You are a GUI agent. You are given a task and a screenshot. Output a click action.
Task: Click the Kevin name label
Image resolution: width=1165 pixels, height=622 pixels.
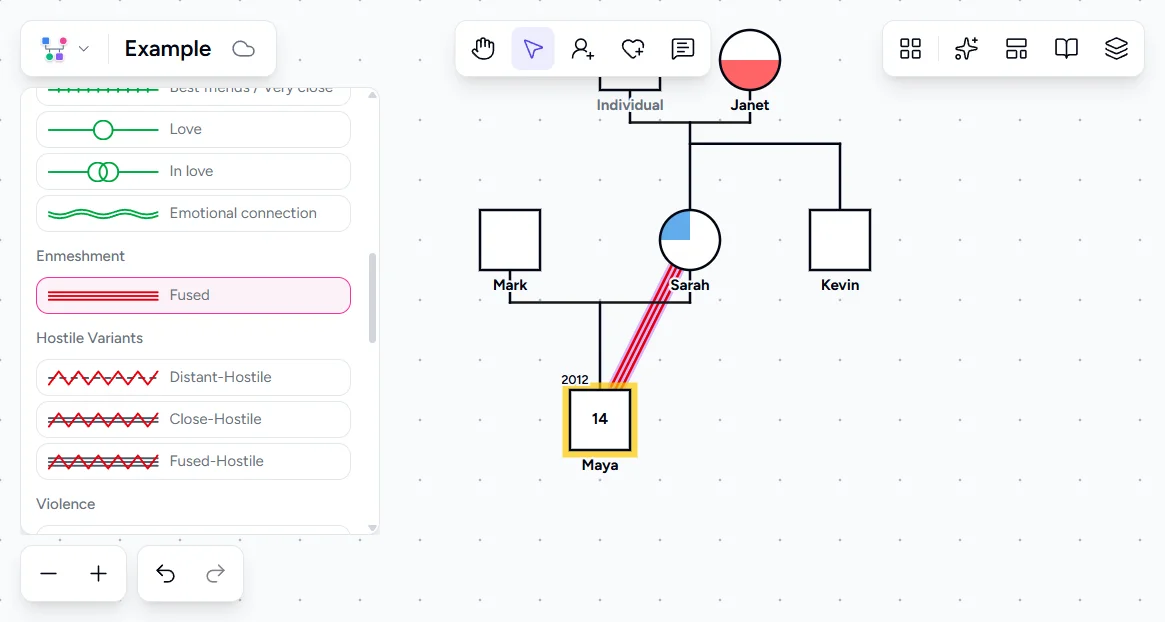point(840,285)
